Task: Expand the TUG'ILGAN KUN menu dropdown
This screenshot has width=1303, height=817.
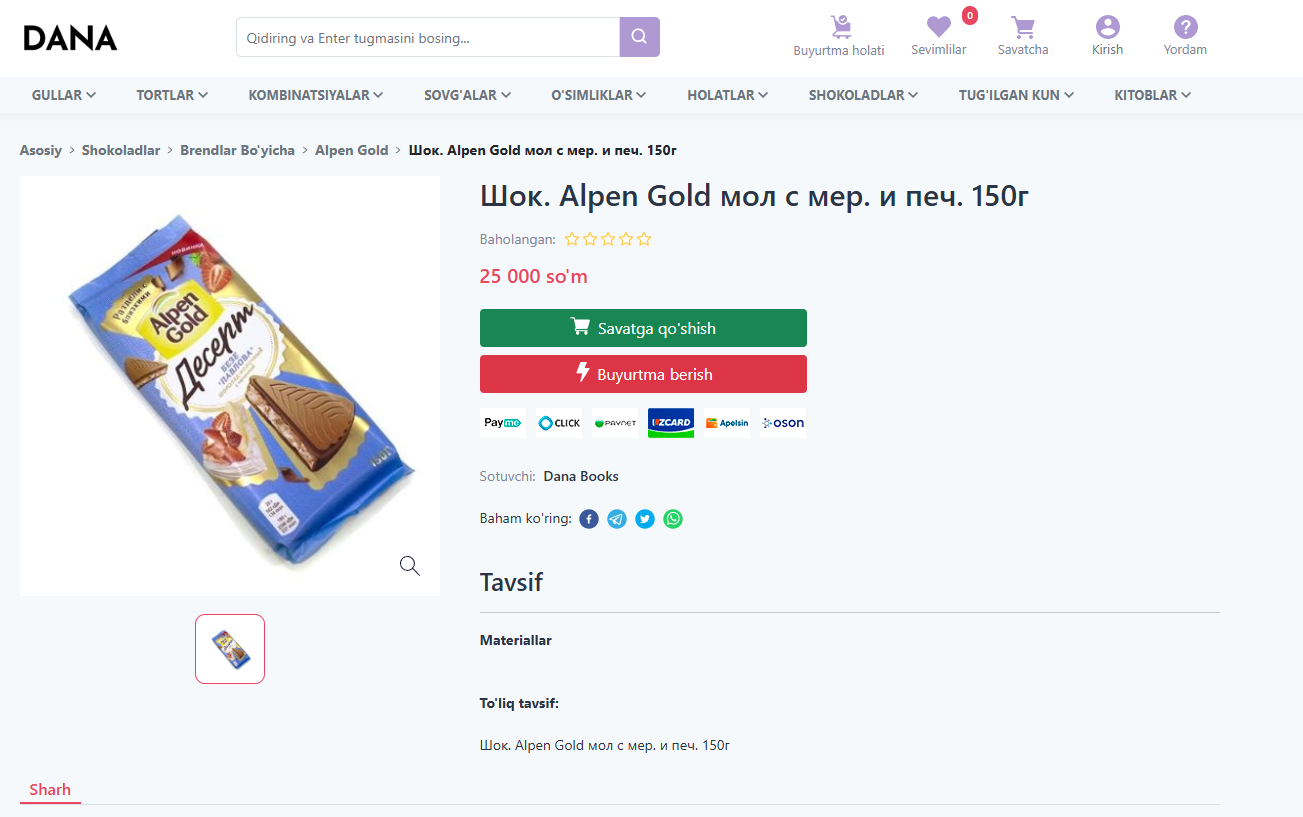Action: (x=1016, y=95)
